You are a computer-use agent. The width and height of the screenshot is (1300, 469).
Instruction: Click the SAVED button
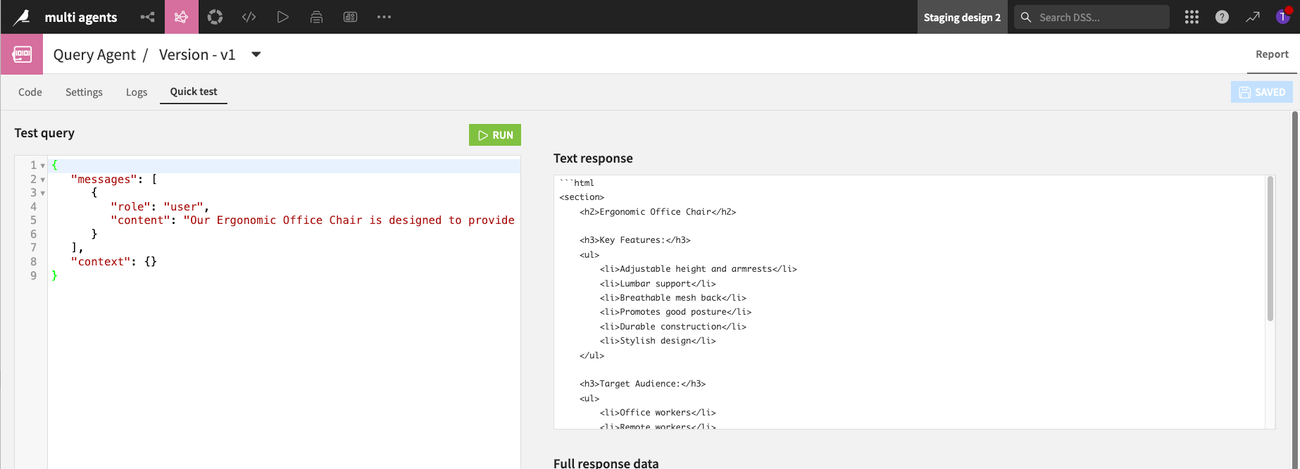pos(1261,92)
